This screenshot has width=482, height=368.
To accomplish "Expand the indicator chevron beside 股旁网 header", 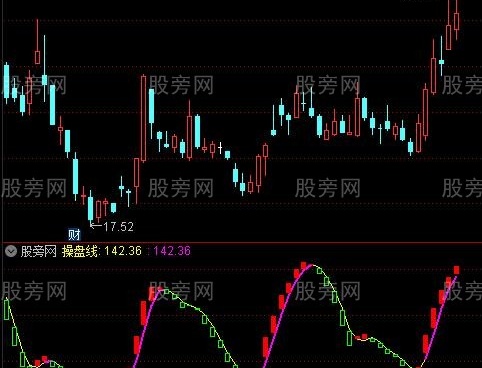I will point(11,251).
